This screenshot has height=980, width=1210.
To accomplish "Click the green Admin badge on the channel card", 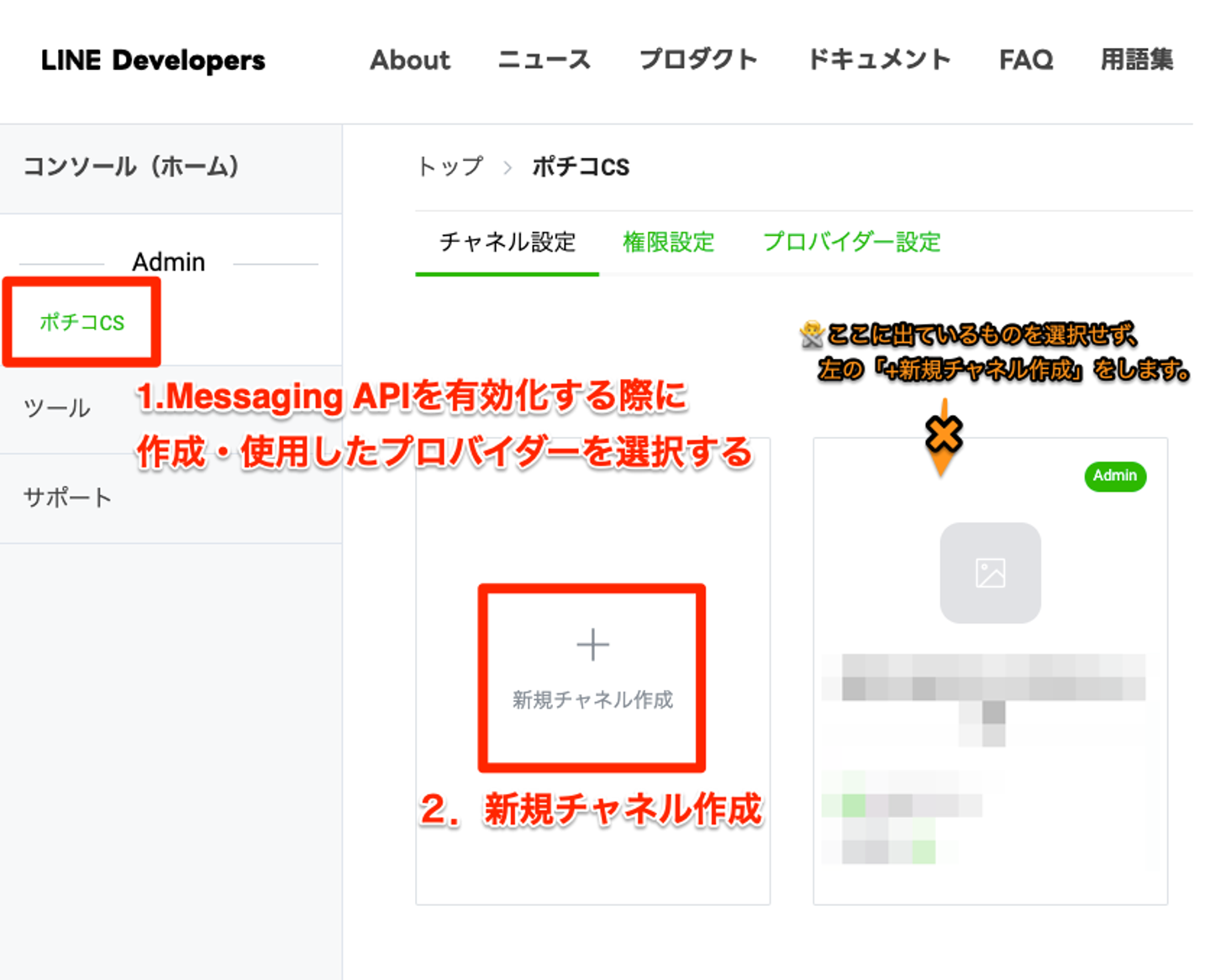I will (x=1115, y=477).
